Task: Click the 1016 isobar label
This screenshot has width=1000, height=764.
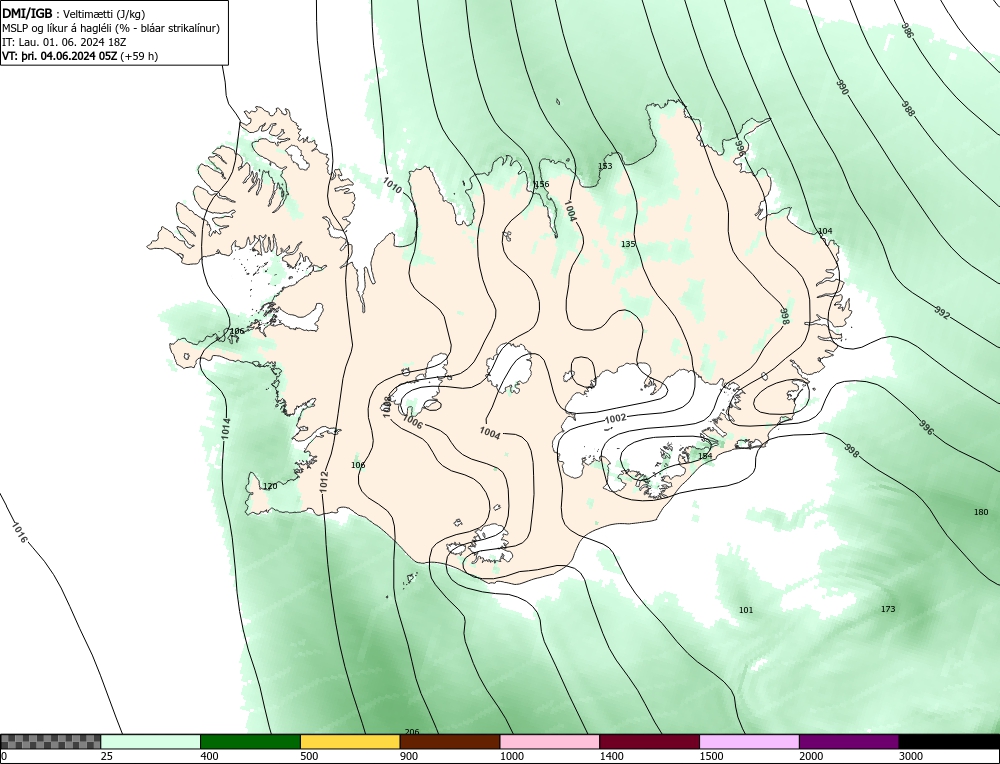Action: click(20, 533)
